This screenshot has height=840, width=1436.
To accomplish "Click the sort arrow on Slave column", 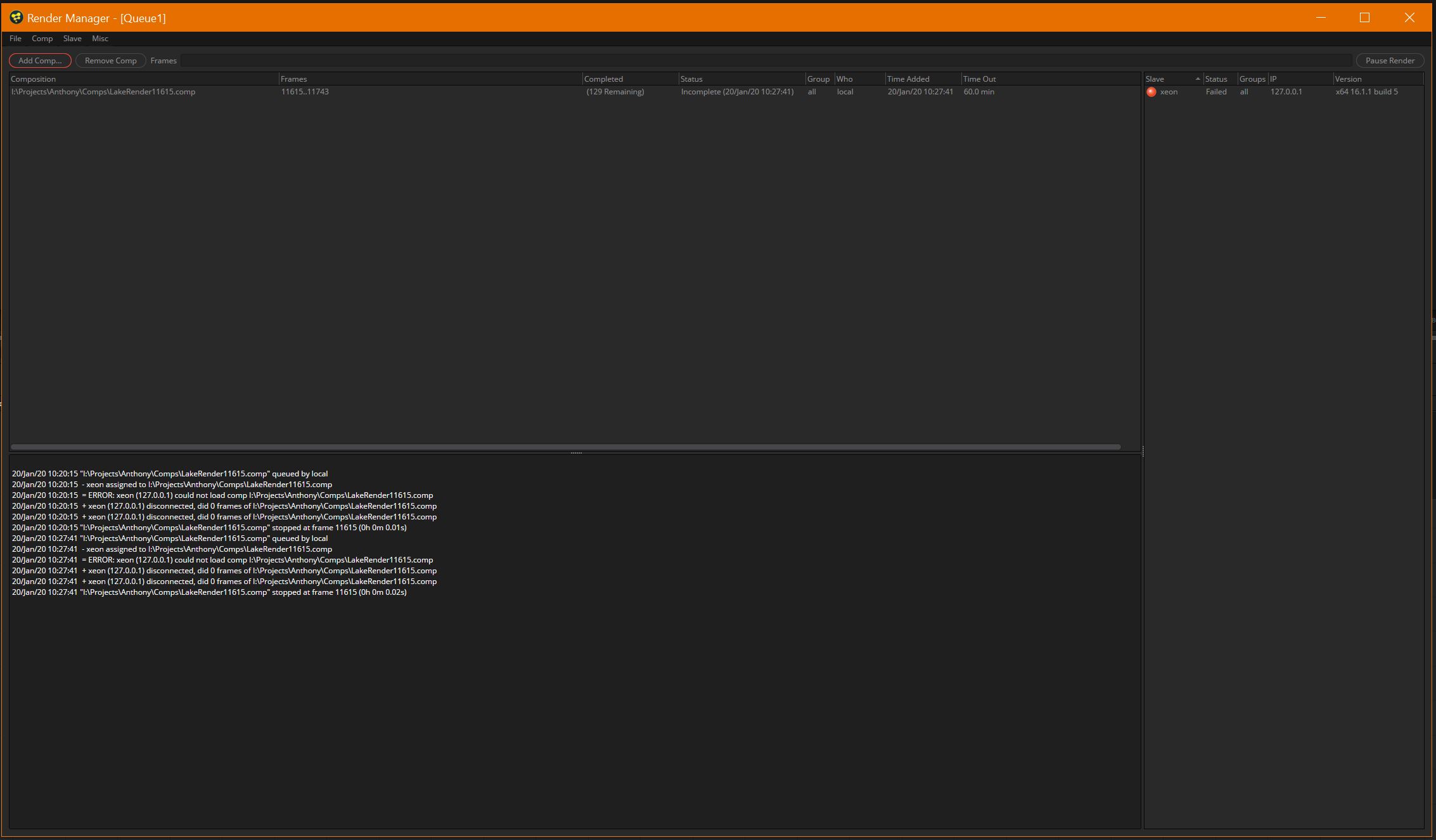I will click(1198, 79).
